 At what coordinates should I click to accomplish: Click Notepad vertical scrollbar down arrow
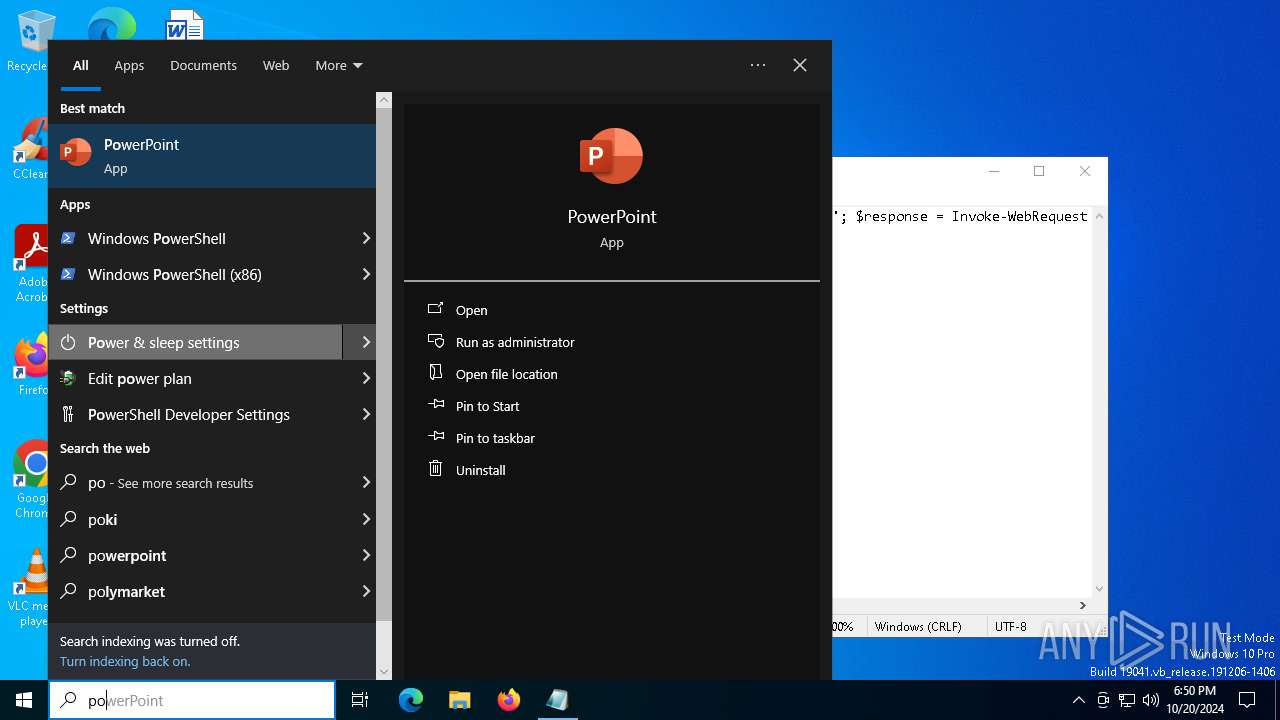tap(1100, 589)
